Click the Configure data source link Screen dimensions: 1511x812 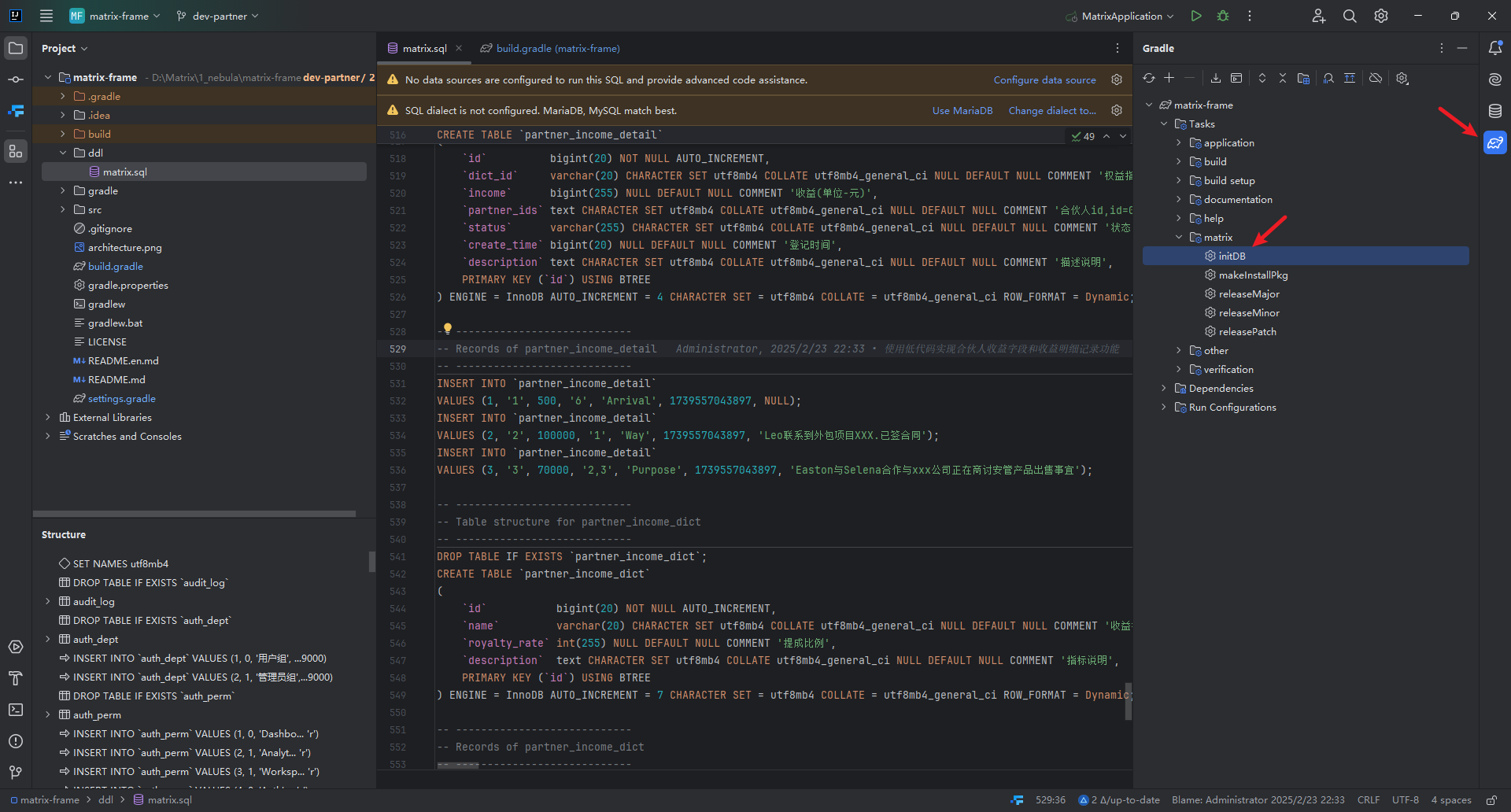[x=1044, y=80]
